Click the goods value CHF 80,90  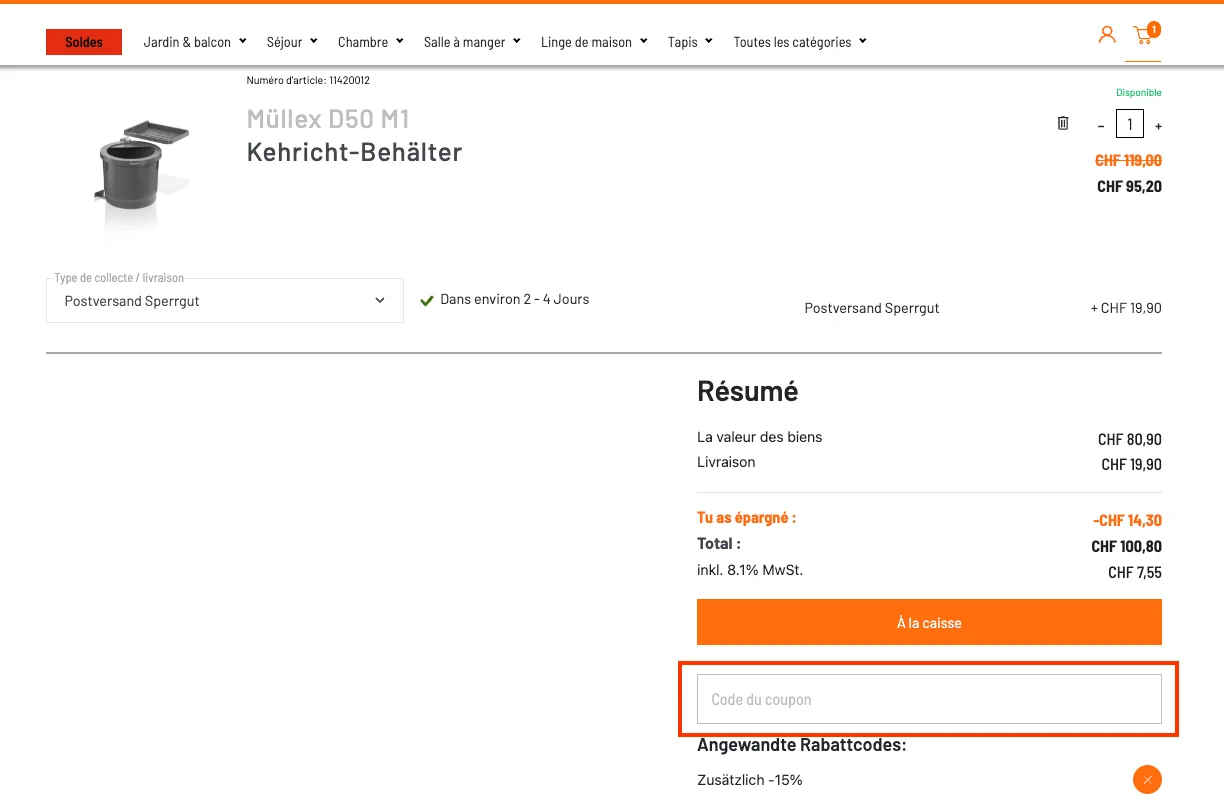pos(1130,440)
